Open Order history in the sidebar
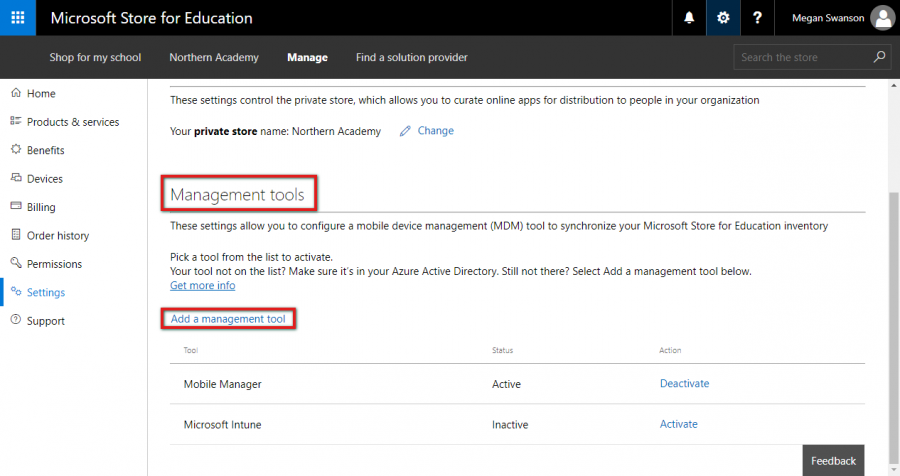This screenshot has height=476, width=900. 58,235
